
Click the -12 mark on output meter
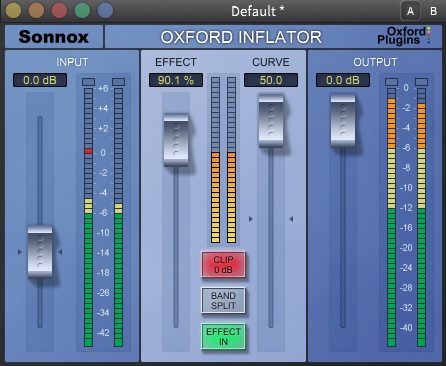[406, 208]
